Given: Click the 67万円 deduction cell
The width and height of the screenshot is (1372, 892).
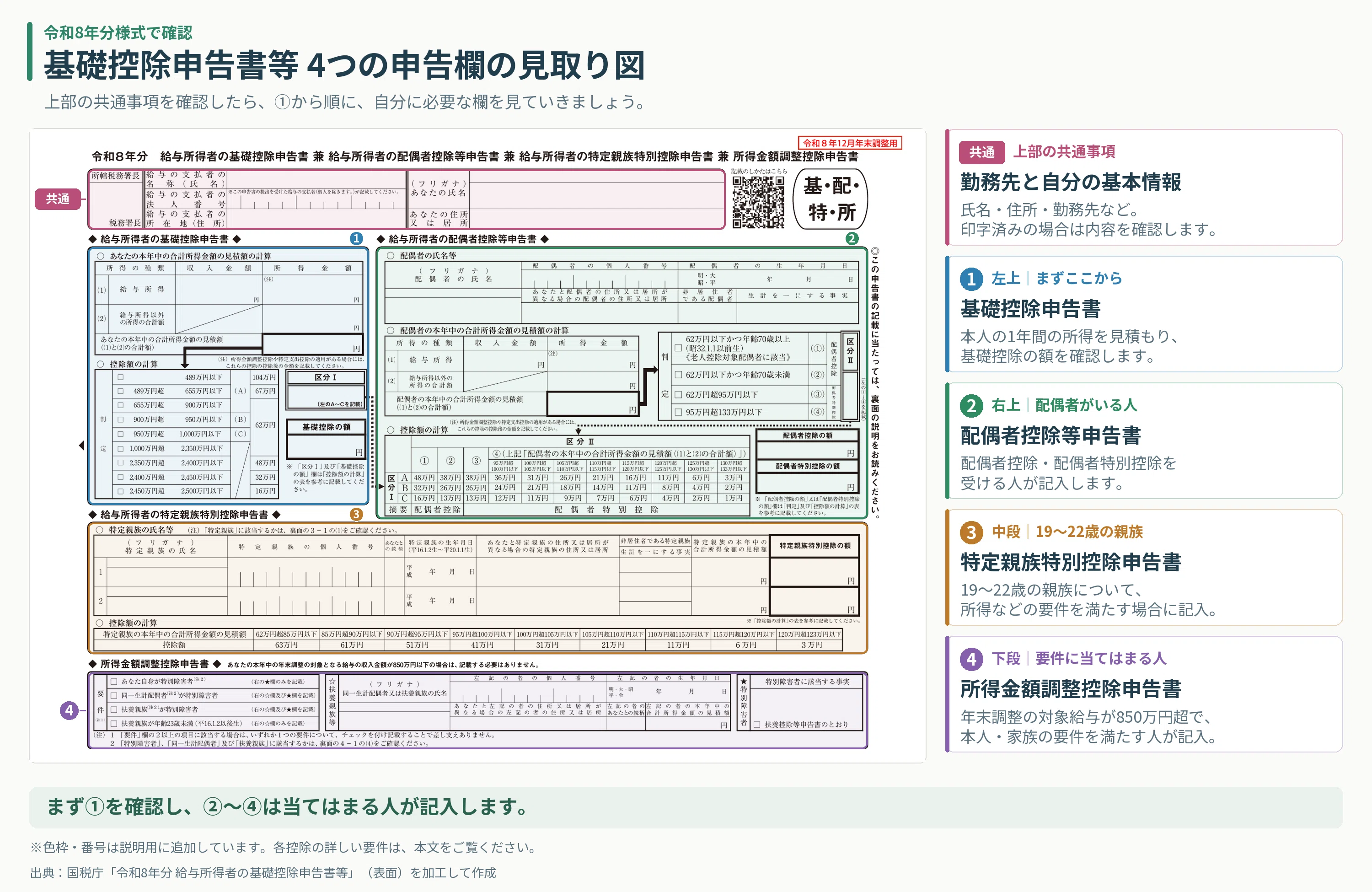Looking at the screenshot, I should click(x=265, y=391).
